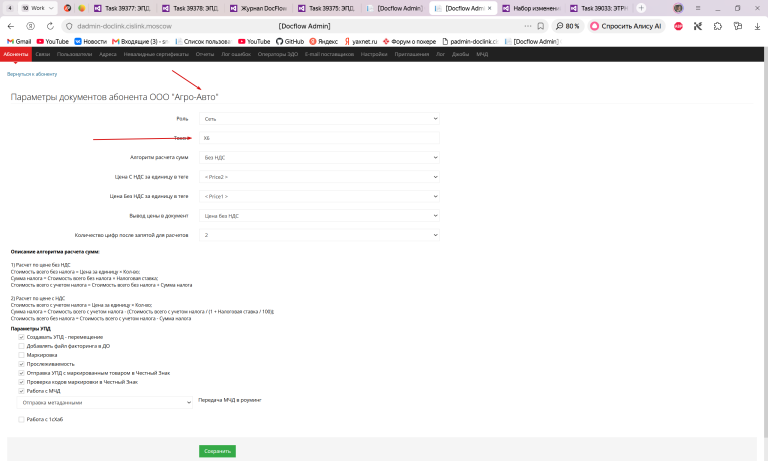Open the E-mail поставщиков menu item
The height and width of the screenshot is (461, 768).
point(329,54)
